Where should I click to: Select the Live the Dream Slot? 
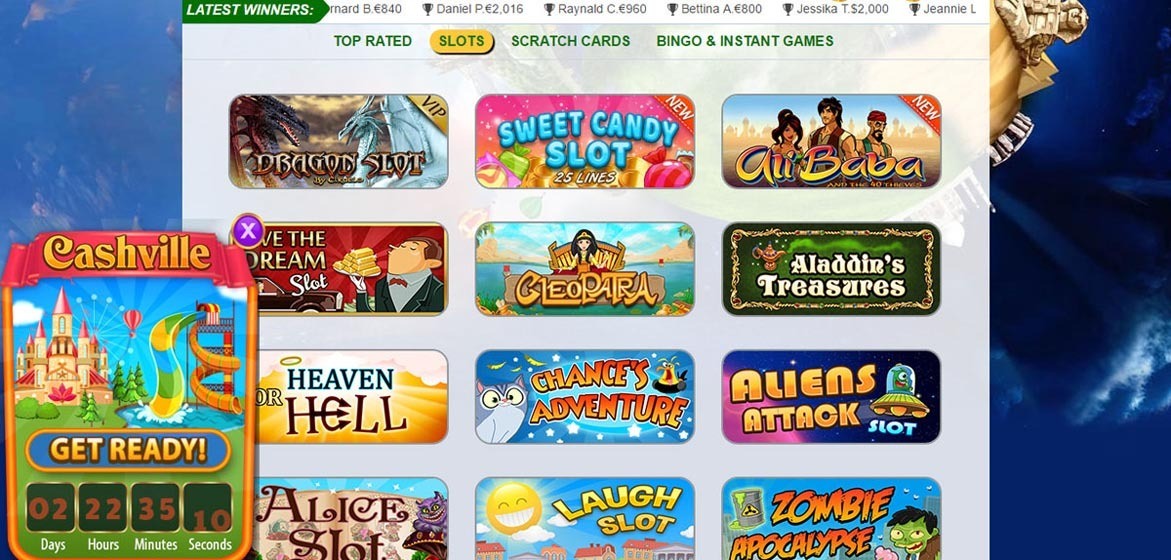352,269
